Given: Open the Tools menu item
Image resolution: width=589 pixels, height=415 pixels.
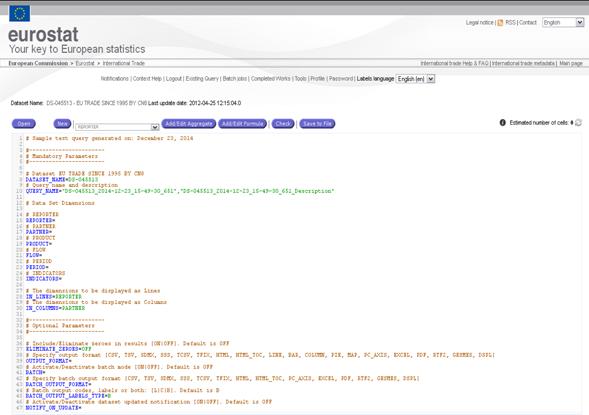Looking at the screenshot, I should click(301, 78).
